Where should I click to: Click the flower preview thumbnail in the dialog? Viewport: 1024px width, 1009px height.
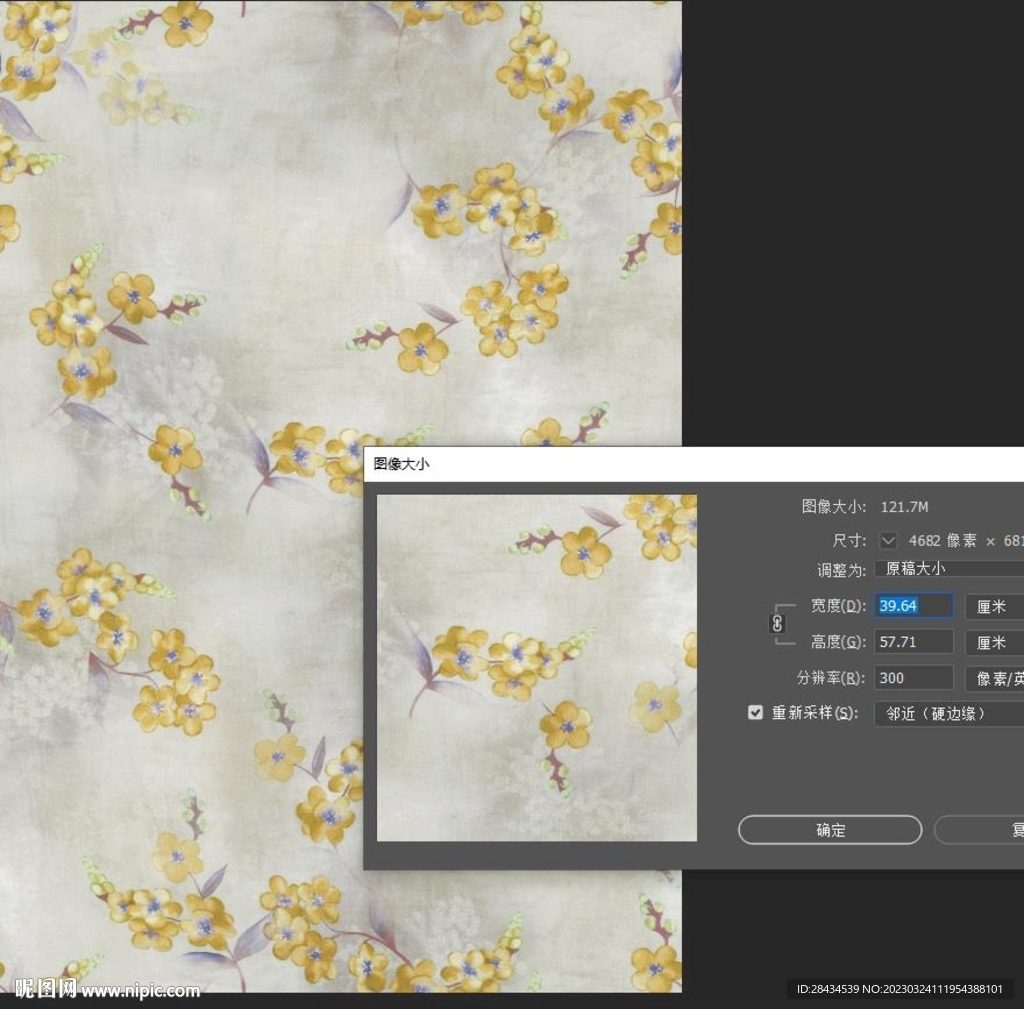536,667
